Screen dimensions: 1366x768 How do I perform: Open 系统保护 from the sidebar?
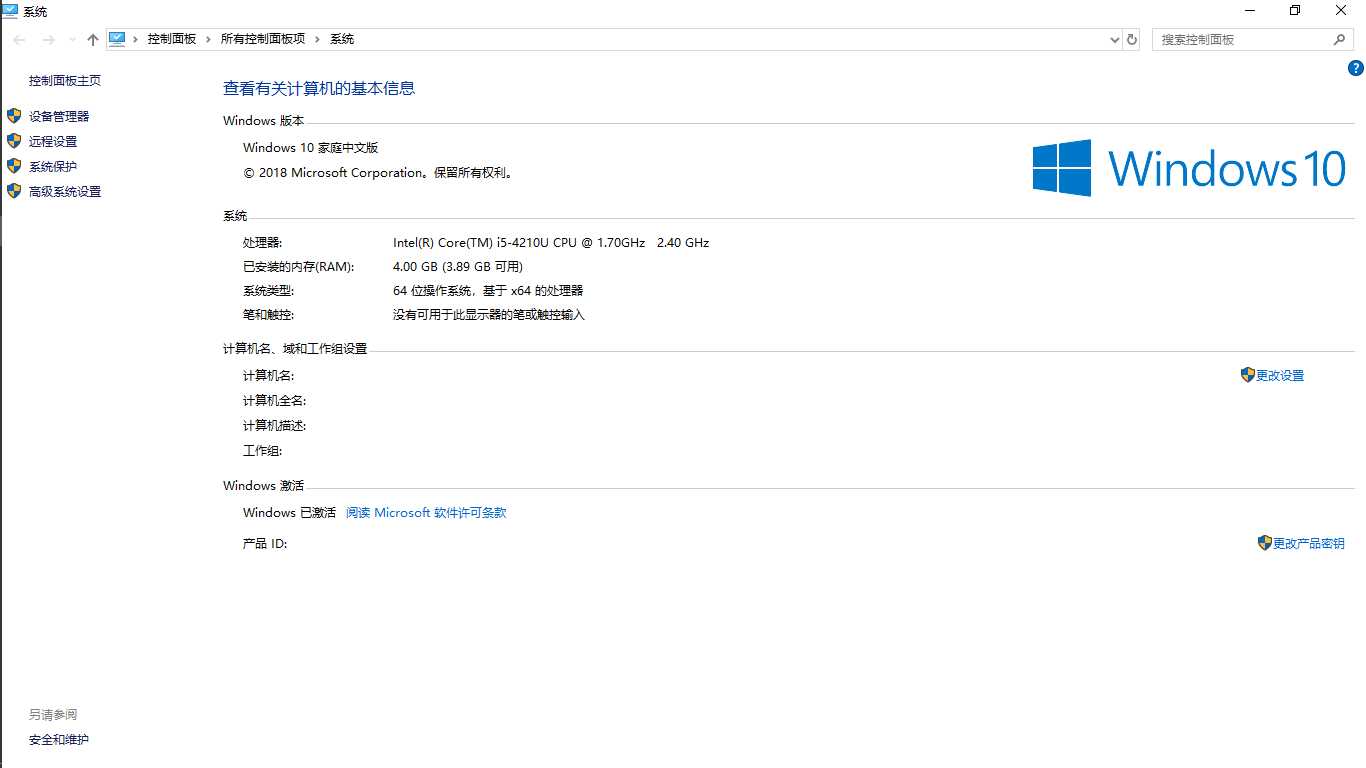tap(53, 167)
